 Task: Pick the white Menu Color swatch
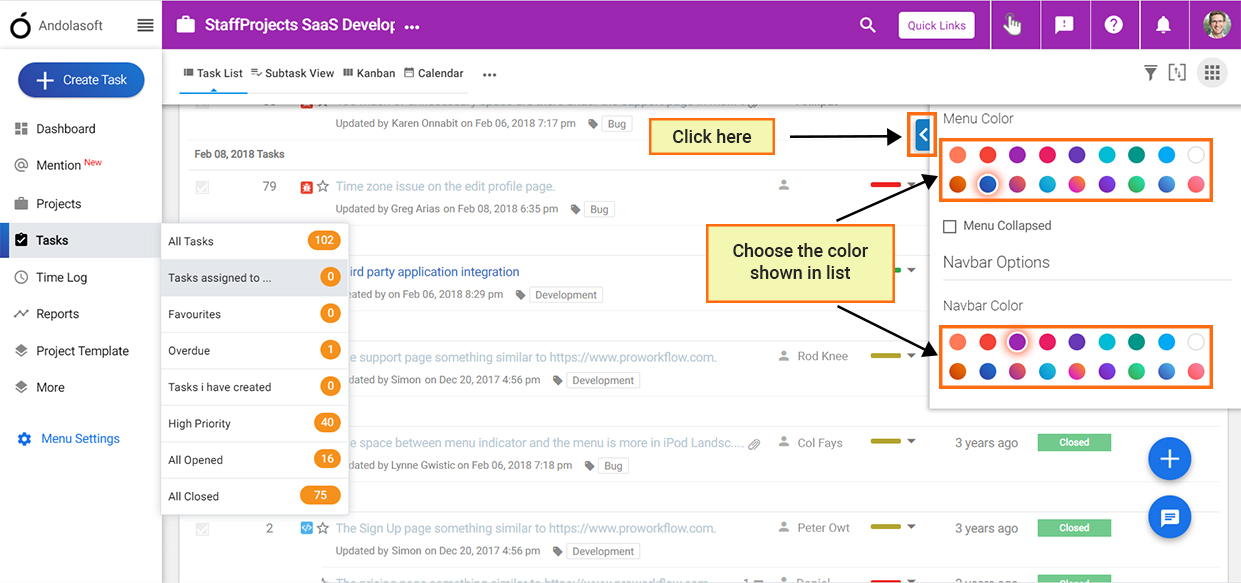tap(1196, 155)
